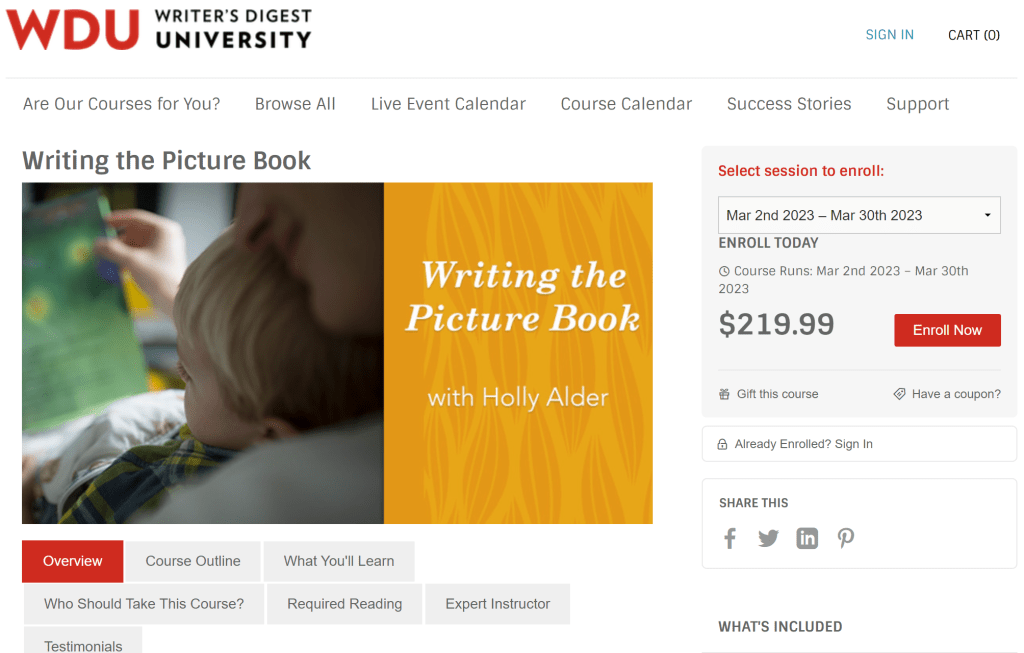Switch to Course Outline tab
The height and width of the screenshot is (653, 1024).
coord(193,561)
